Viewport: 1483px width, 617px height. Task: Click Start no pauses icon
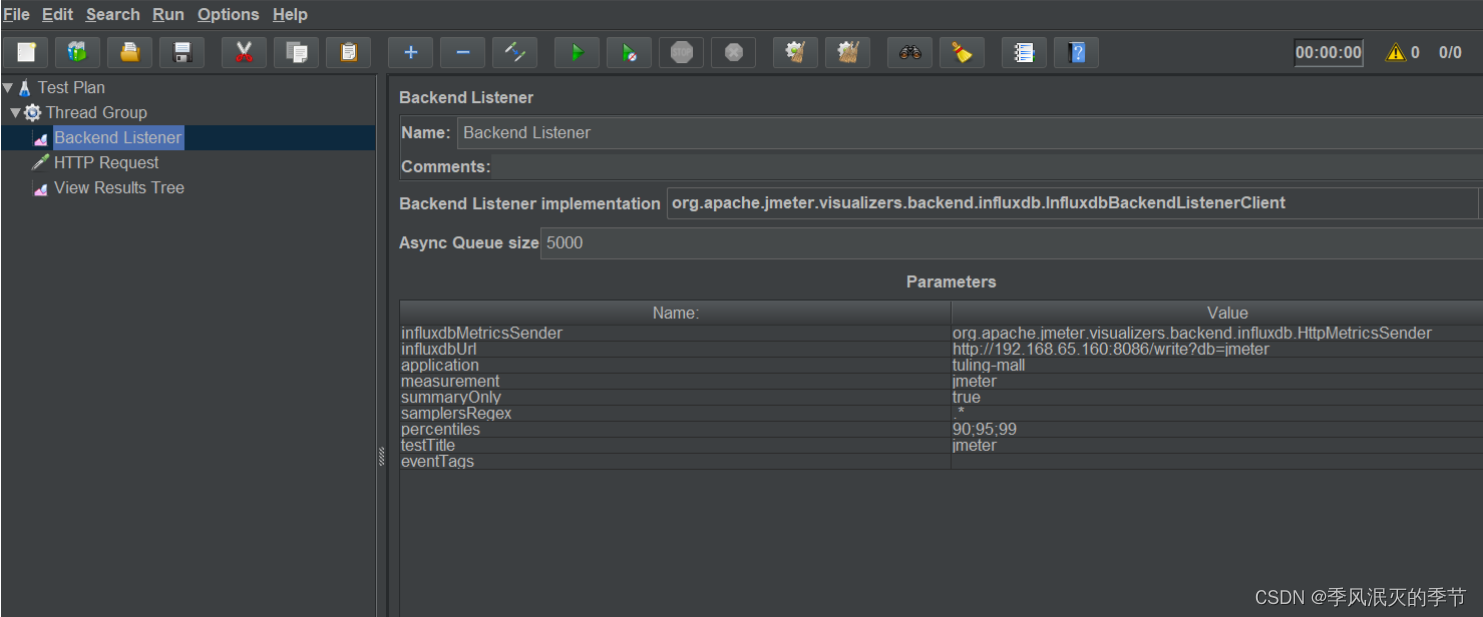(629, 52)
